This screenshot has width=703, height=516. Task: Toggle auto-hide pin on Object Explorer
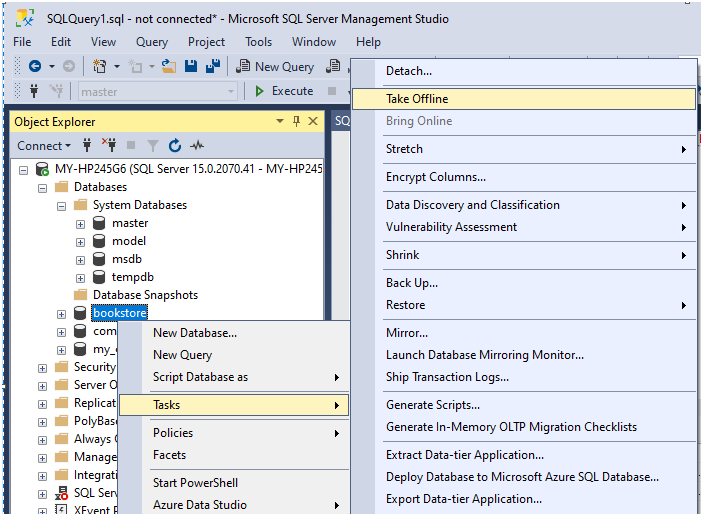coord(296,121)
